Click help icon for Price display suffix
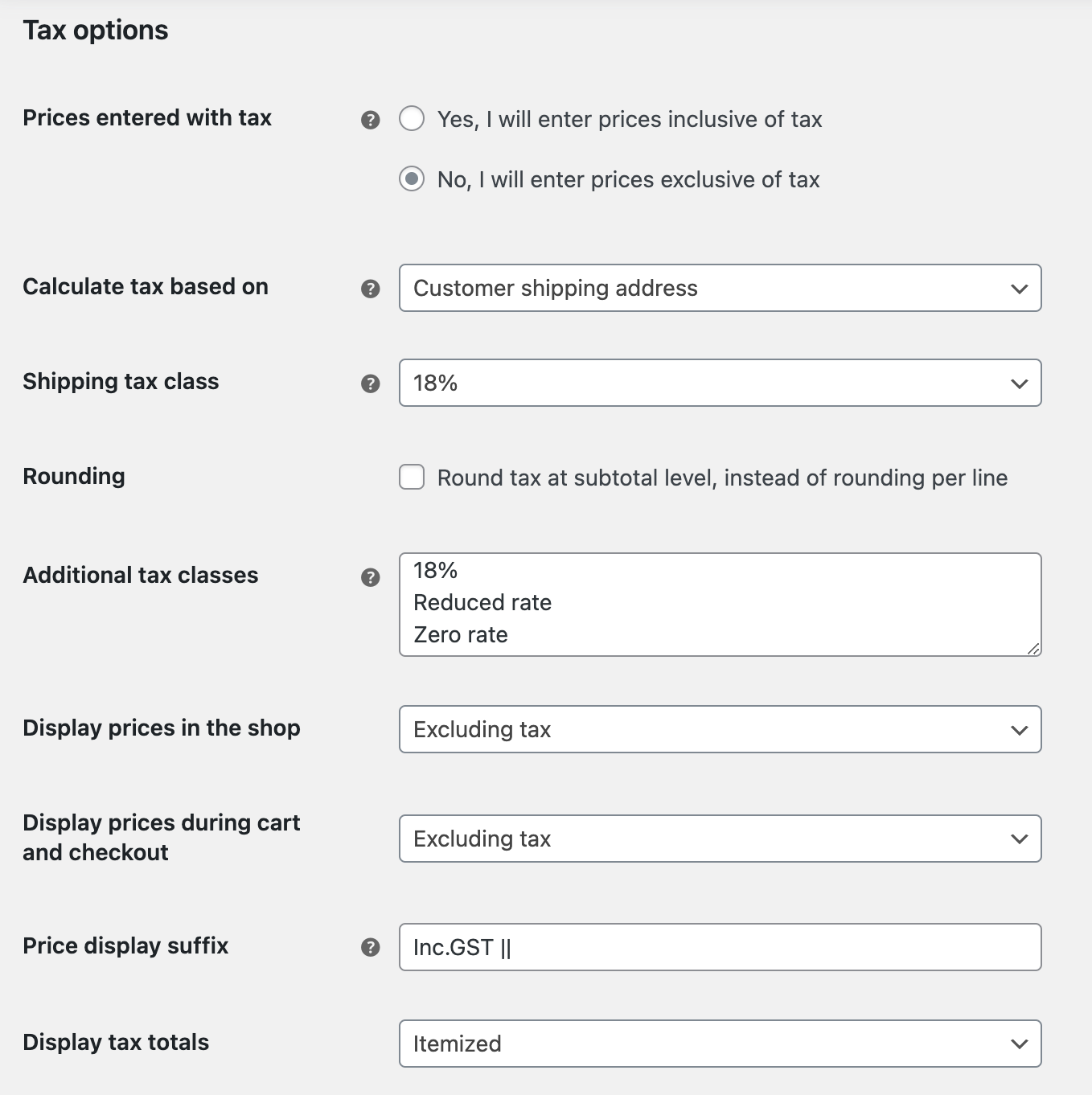1092x1095 pixels. point(370,947)
